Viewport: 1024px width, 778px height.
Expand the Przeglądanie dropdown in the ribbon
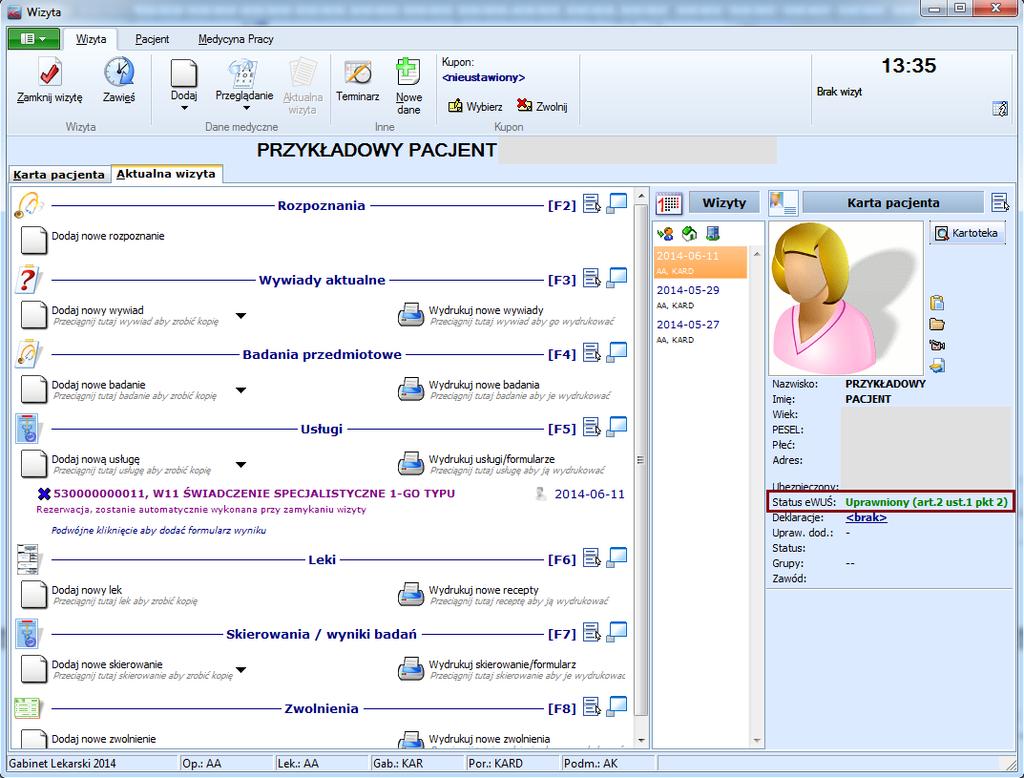coord(246,108)
